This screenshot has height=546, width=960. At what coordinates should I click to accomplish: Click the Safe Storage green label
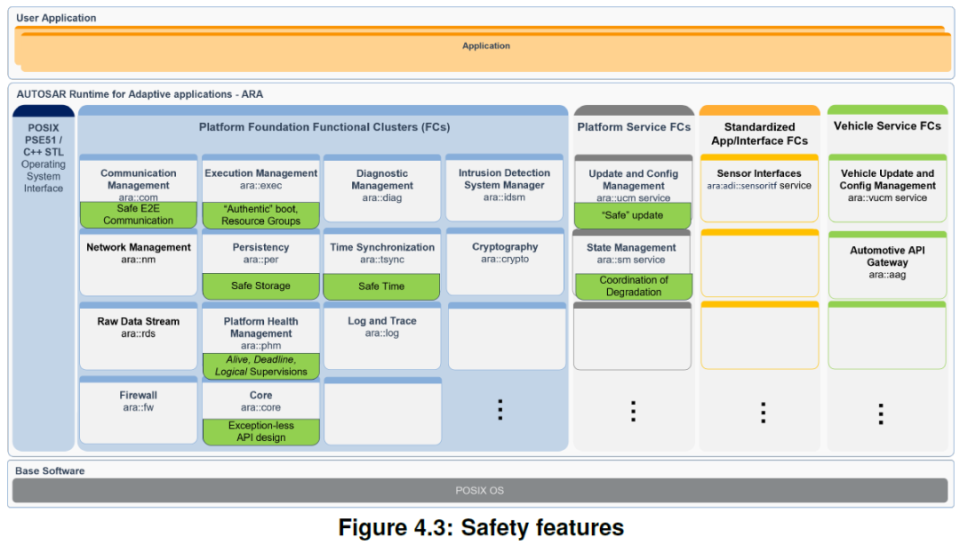pos(261,286)
